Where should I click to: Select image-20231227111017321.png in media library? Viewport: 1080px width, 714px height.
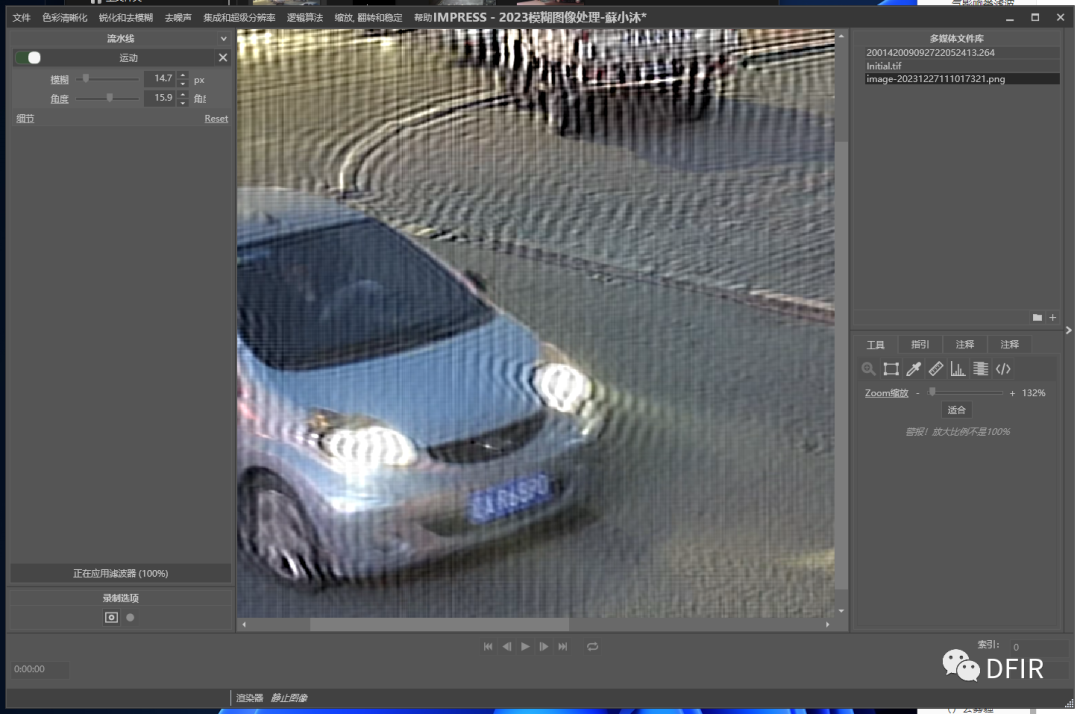[962, 79]
